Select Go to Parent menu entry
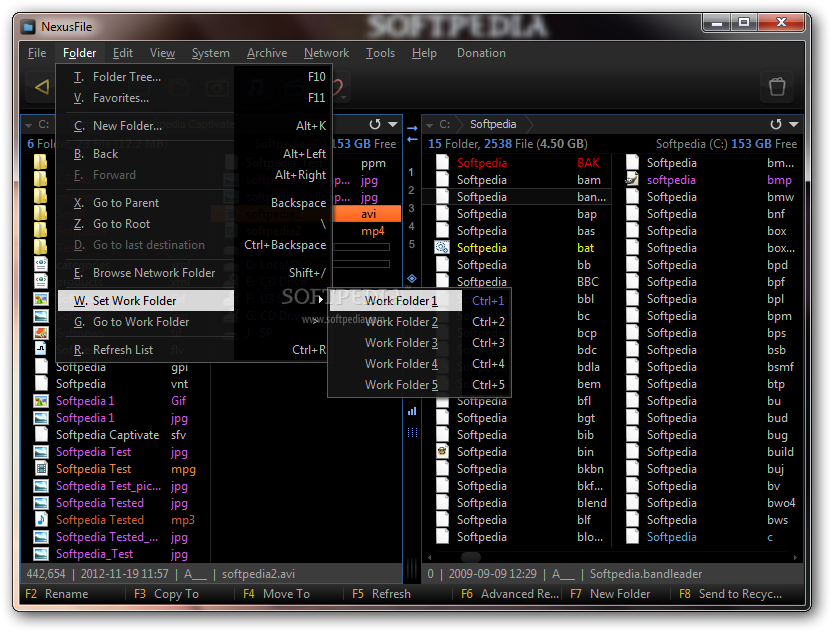 tap(194, 203)
